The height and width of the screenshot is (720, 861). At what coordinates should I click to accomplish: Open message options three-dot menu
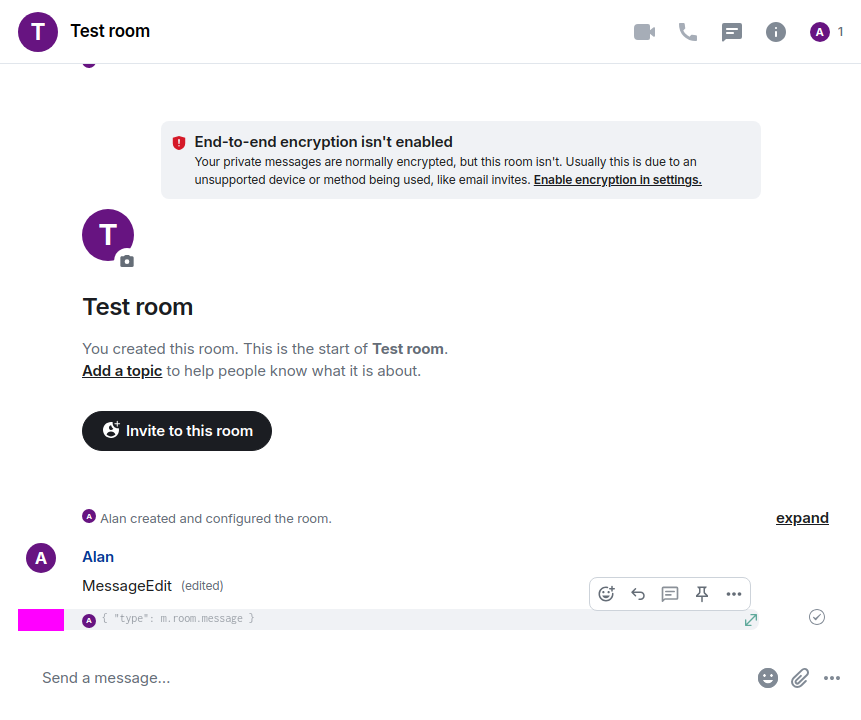[734, 594]
